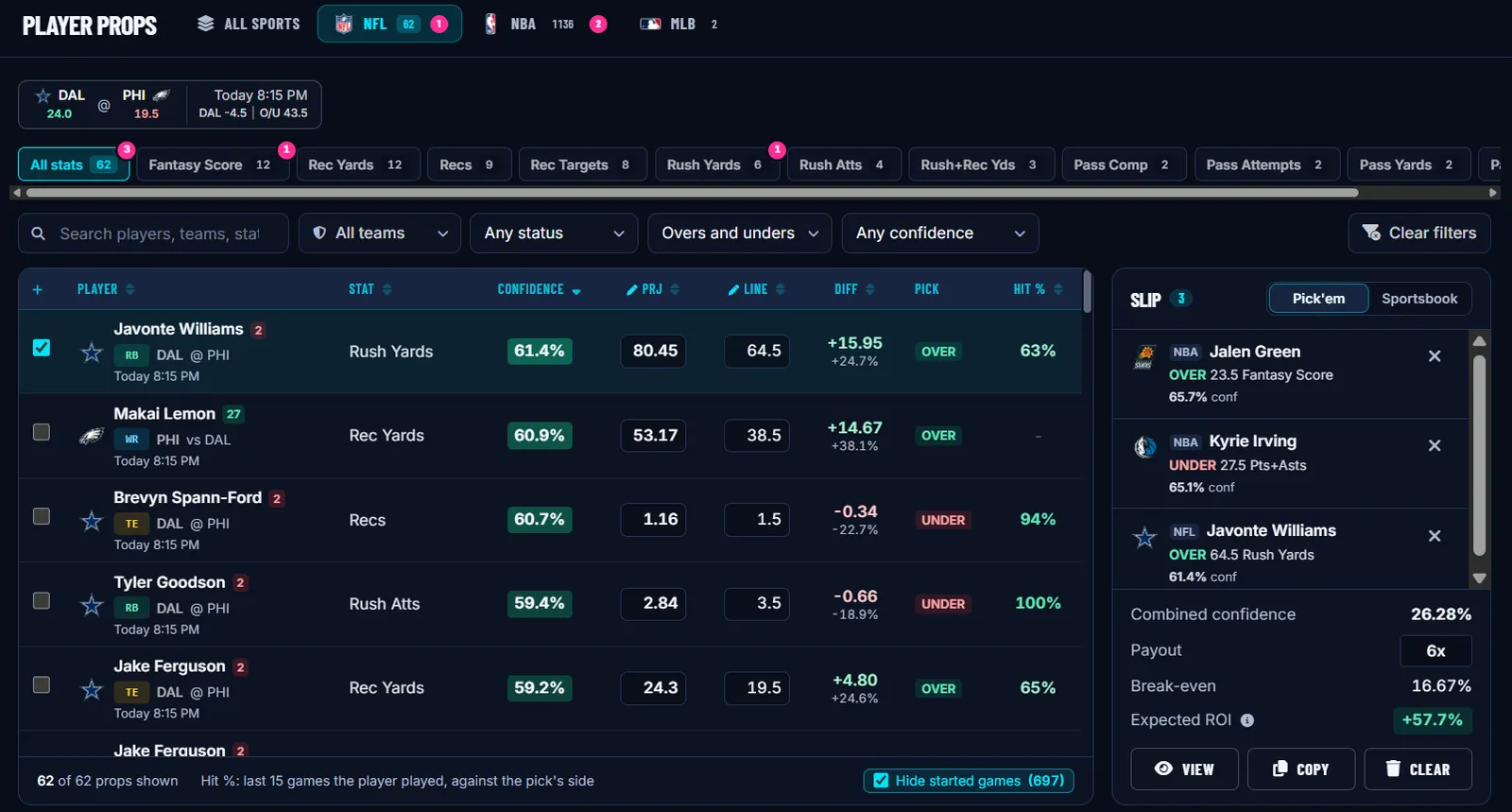Uncheck the Javonte Williams prop checkbox
The height and width of the screenshot is (812, 1512).
click(42, 348)
